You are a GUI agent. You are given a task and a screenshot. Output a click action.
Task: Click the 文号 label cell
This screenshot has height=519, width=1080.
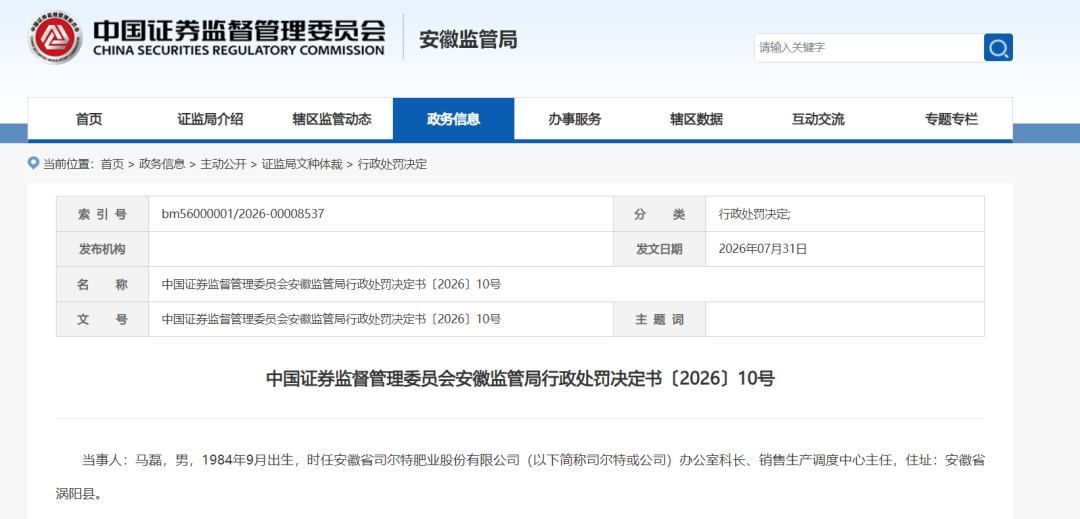103,319
